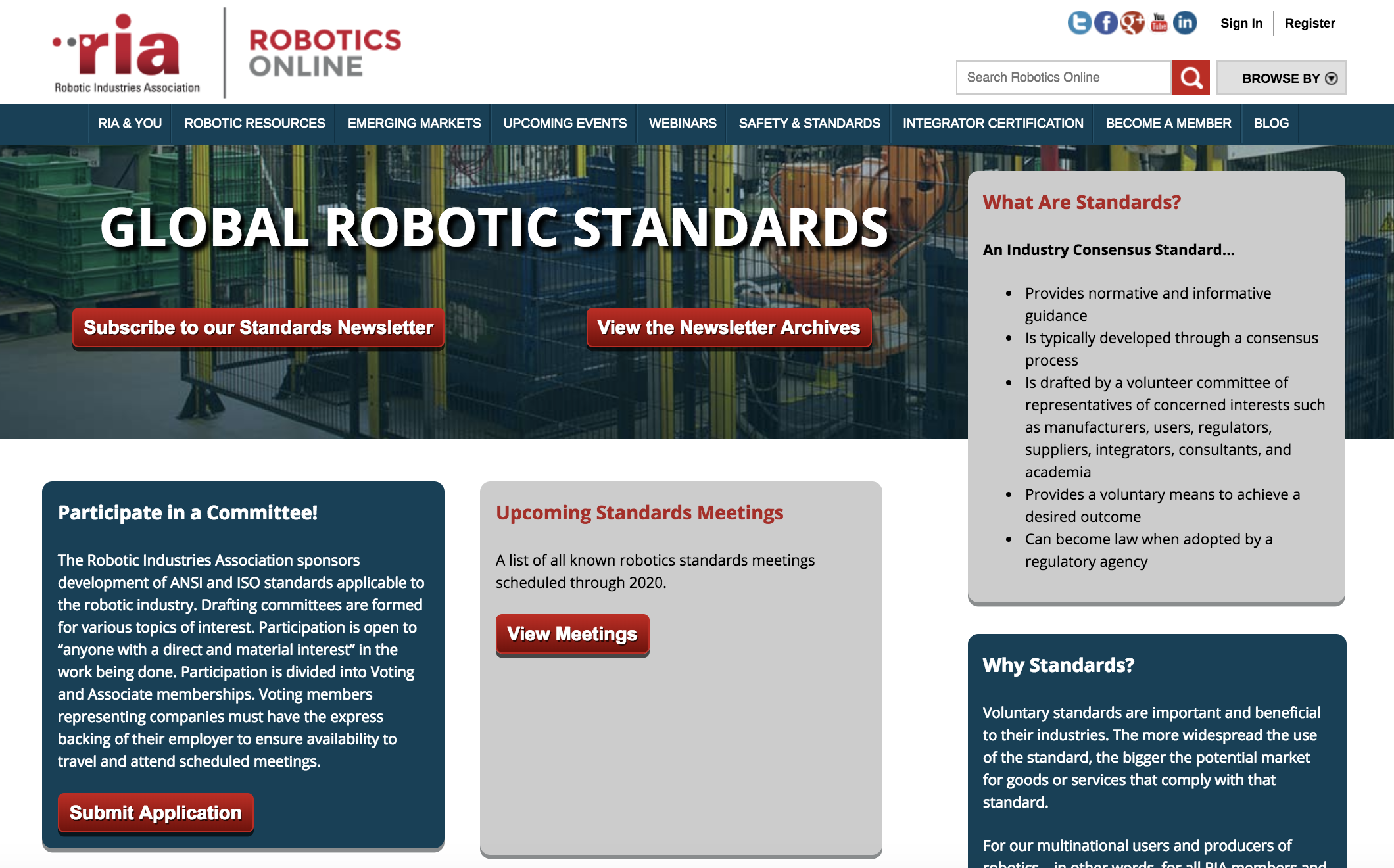The width and height of the screenshot is (1394, 868).
Task: Click the search magnifier button
Action: 1192,78
